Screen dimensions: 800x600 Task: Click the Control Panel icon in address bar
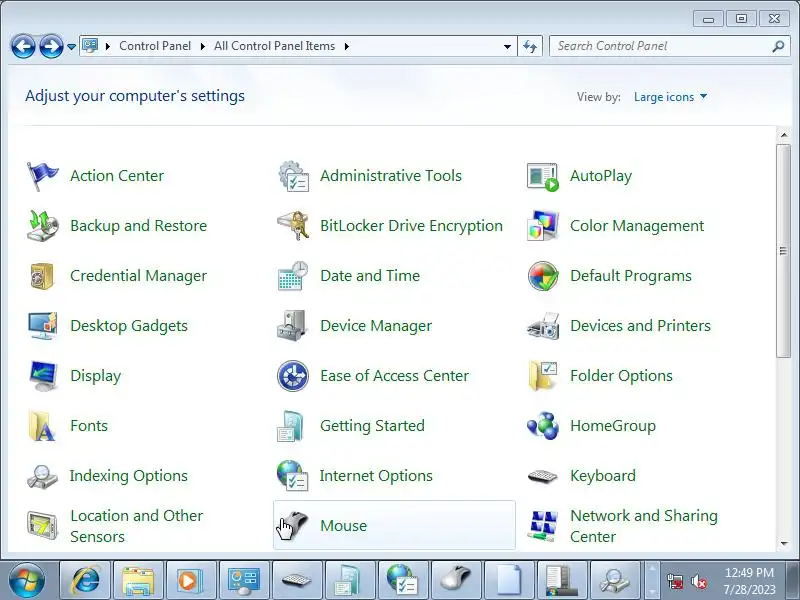pyautogui.click(x=90, y=46)
